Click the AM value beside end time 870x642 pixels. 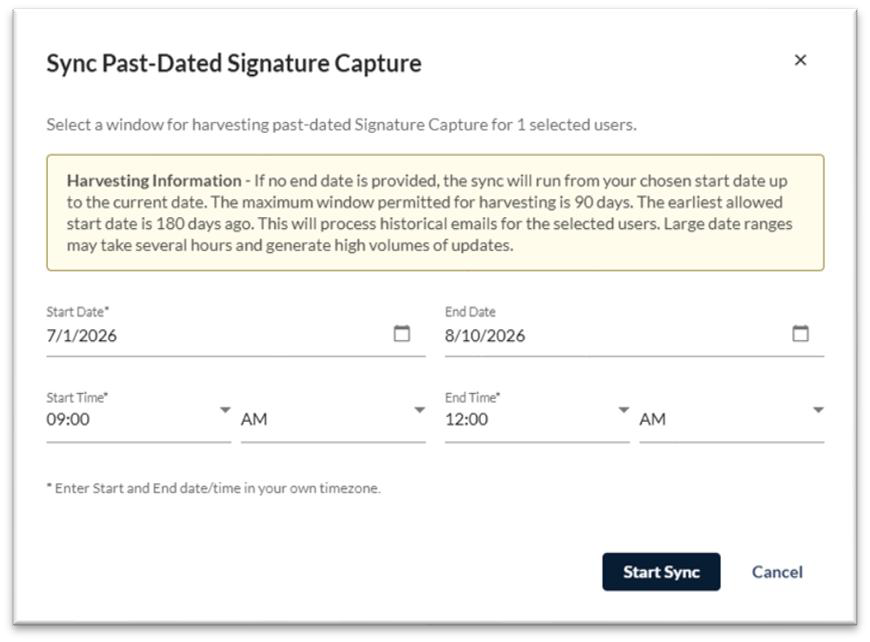731,419
